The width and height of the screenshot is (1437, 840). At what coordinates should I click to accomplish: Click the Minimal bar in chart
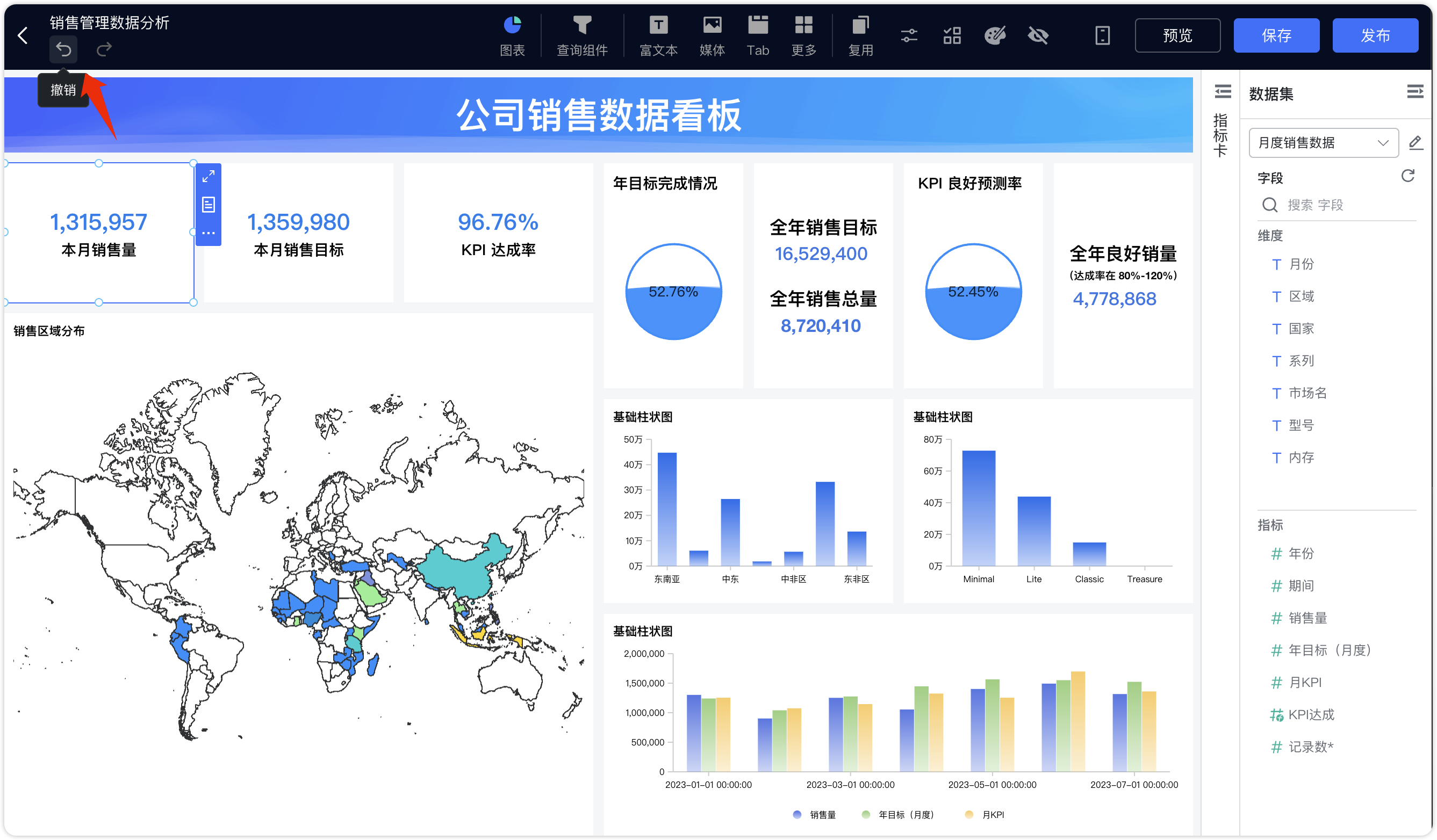click(979, 508)
